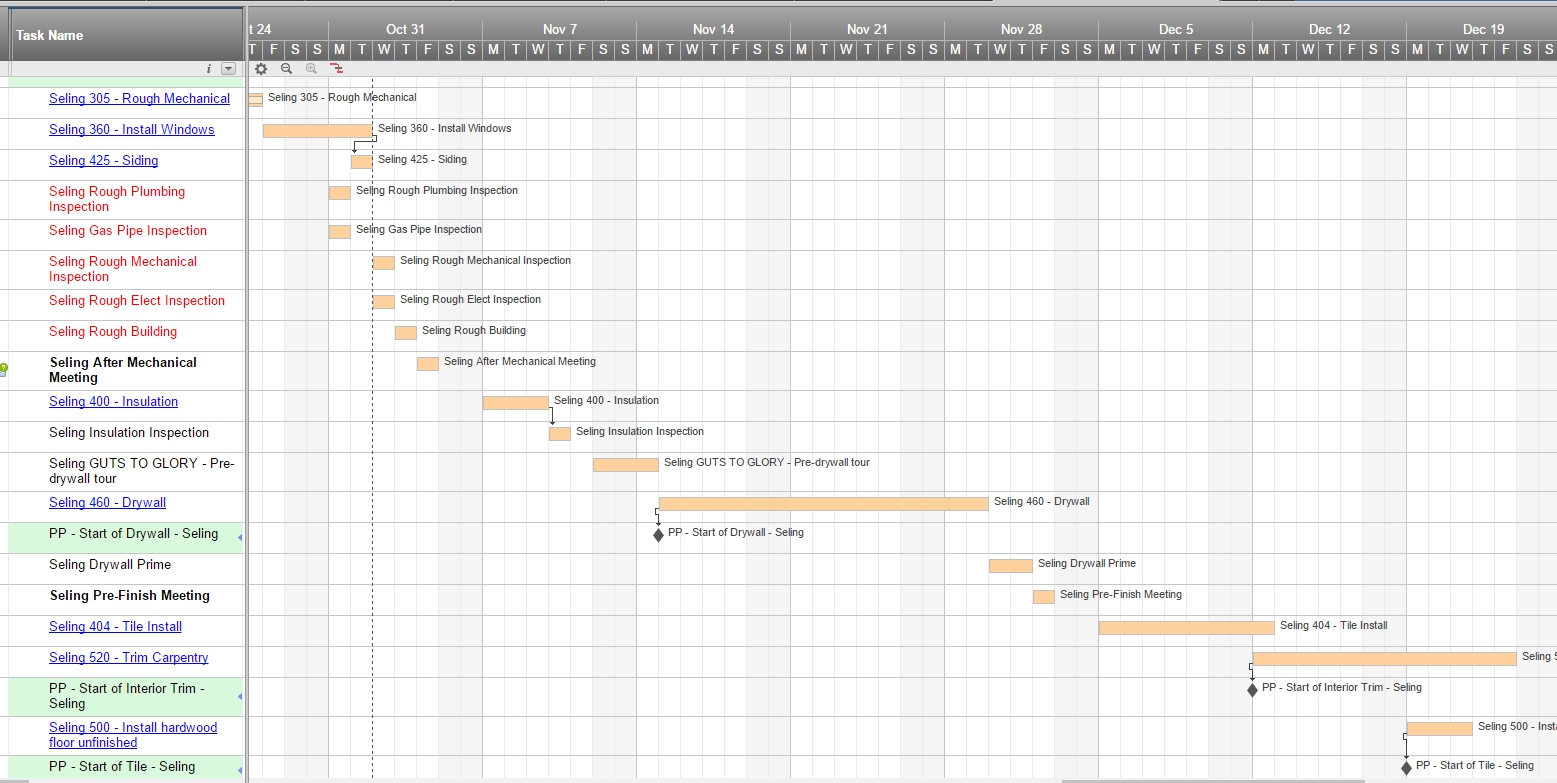The image size is (1557, 783).
Task: Select Seling Pre-Finish Meeting cell
Action: tap(126, 600)
